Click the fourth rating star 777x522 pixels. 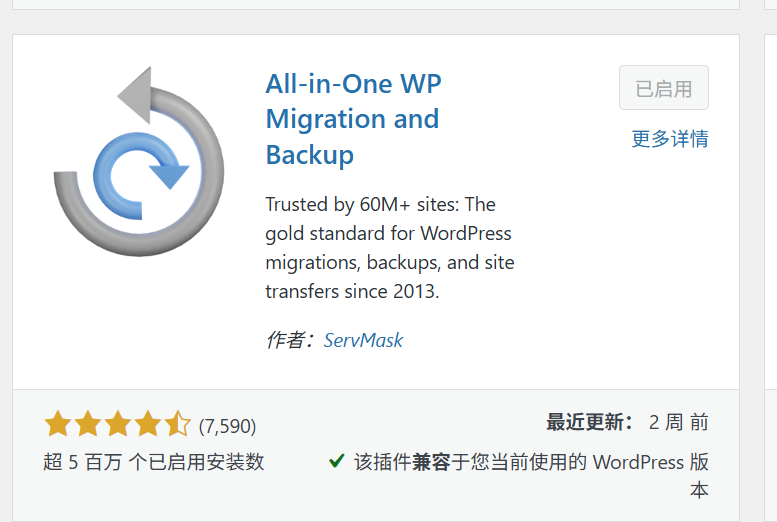click(x=147, y=425)
